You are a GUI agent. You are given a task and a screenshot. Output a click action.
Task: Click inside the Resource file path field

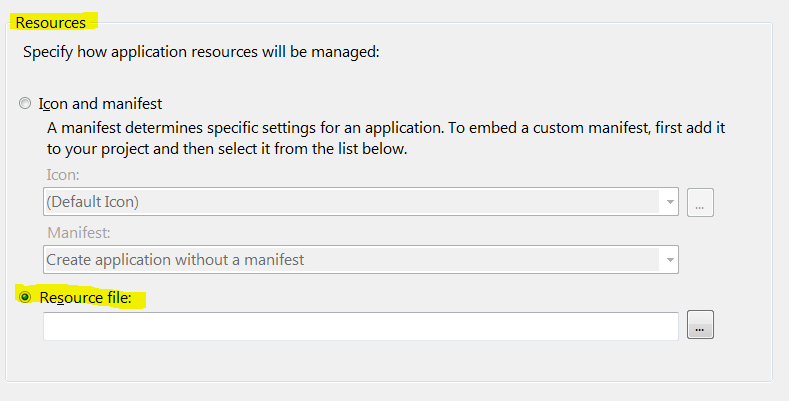click(x=360, y=326)
